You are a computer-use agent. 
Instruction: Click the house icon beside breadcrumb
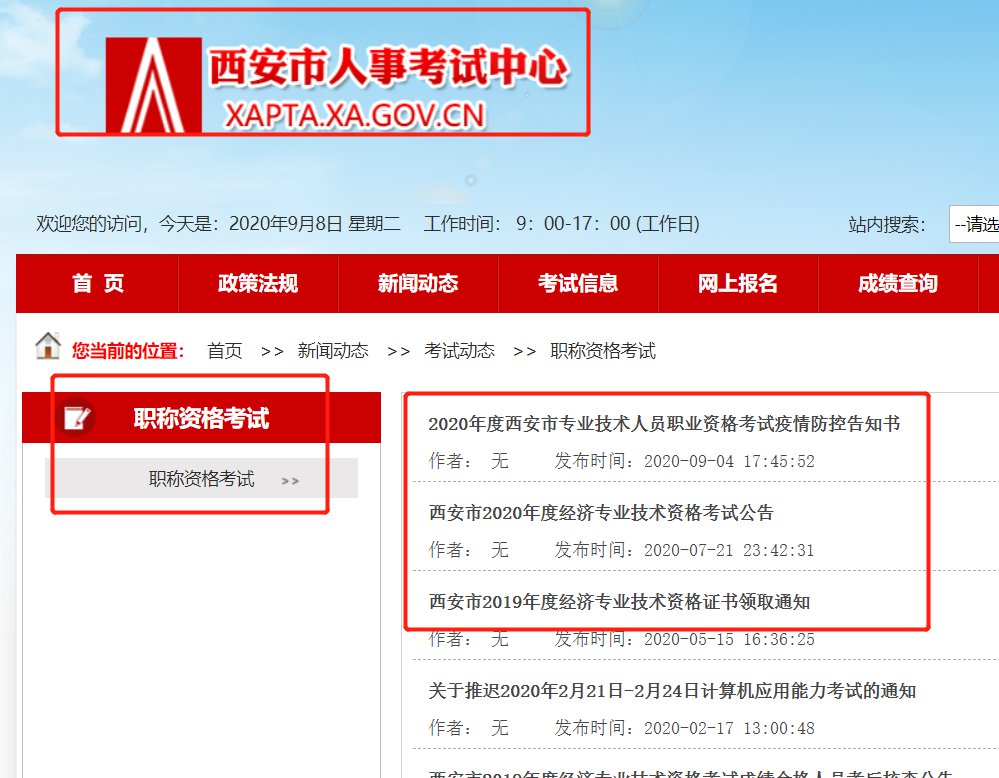pos(48,347)
